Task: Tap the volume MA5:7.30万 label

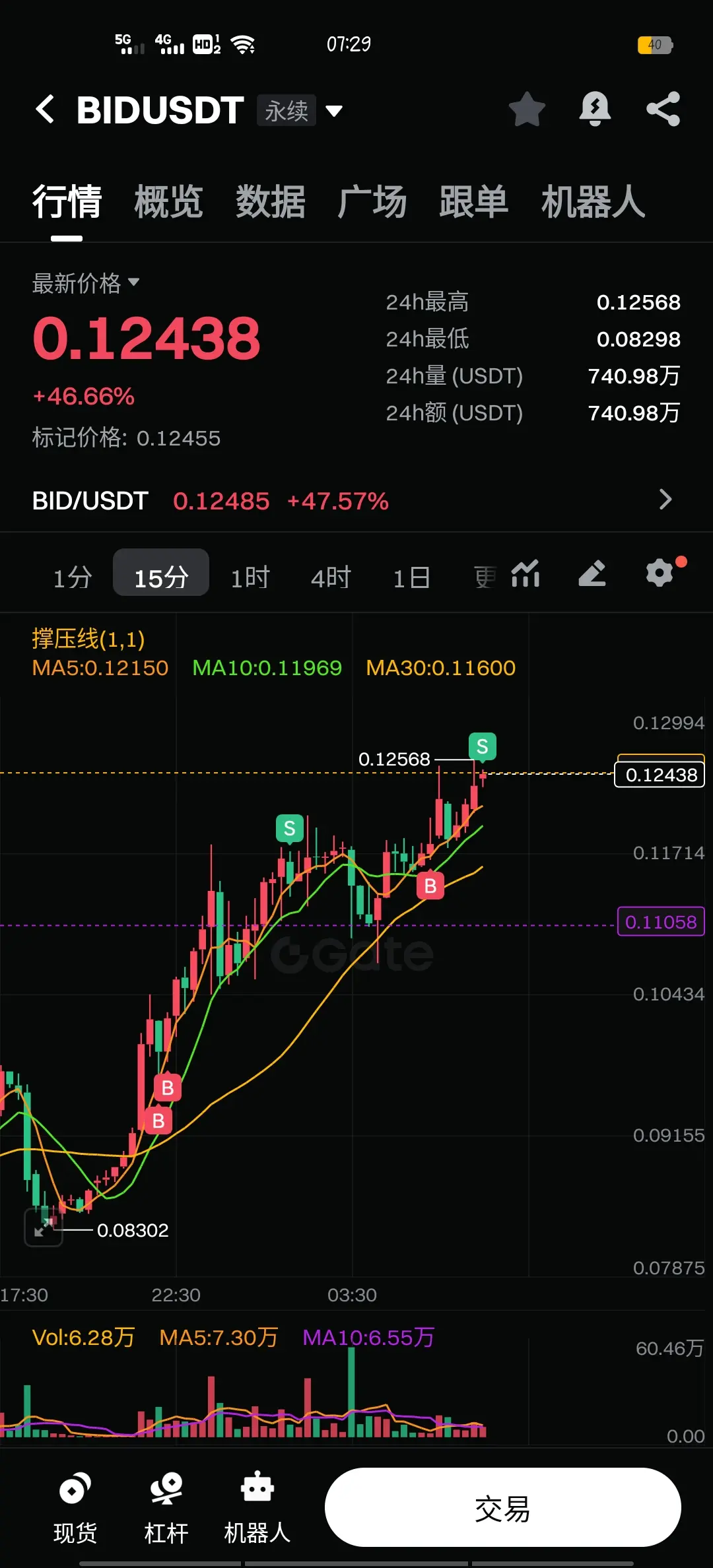Action: pyautogui.click(x=219, y=1337)
